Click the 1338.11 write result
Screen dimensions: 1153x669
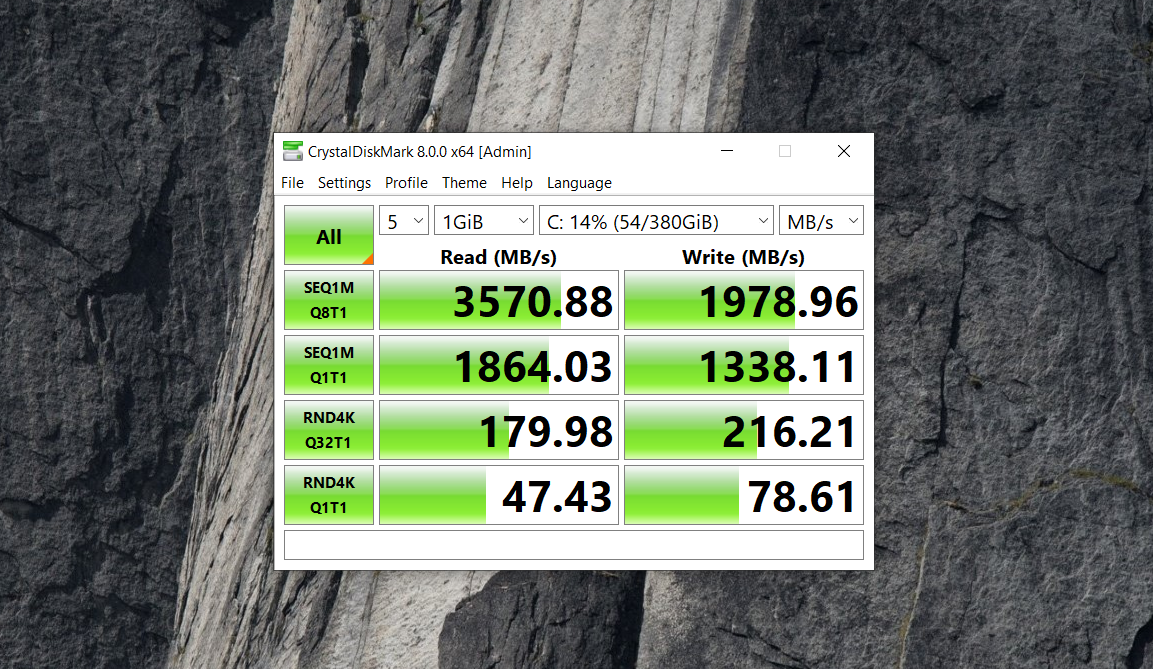coord(743,365)
